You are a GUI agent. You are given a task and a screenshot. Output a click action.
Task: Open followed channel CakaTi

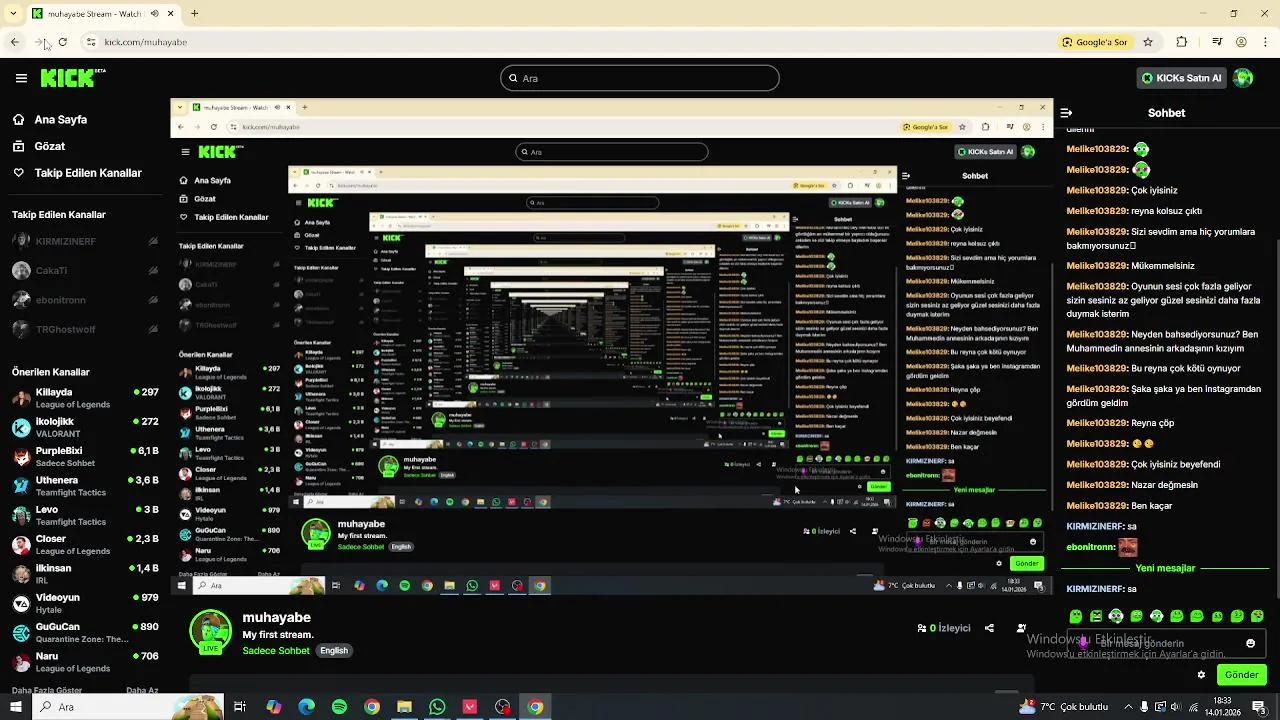pos(85,271)
